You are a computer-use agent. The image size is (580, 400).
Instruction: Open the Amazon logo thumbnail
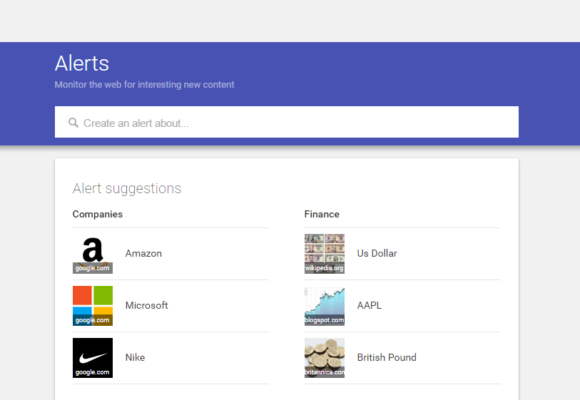pos(92,254)
